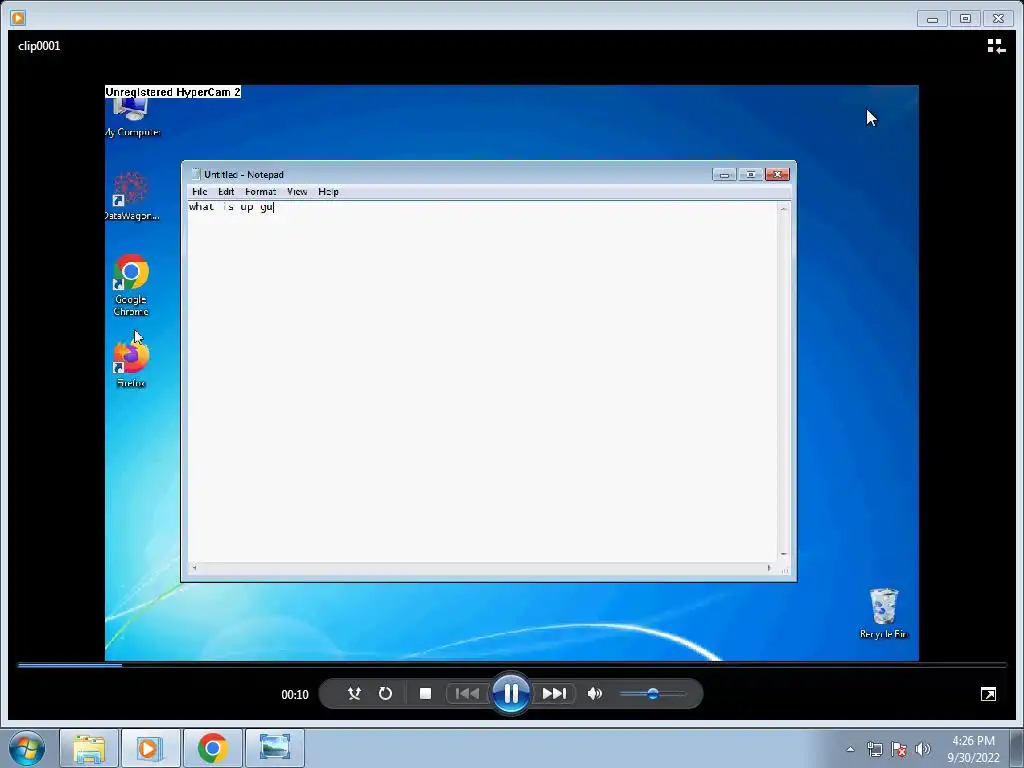This screenshot has width=1024, height=768.
Task: Click the My Computer desktop icon in video
Action: coord(132,118)
